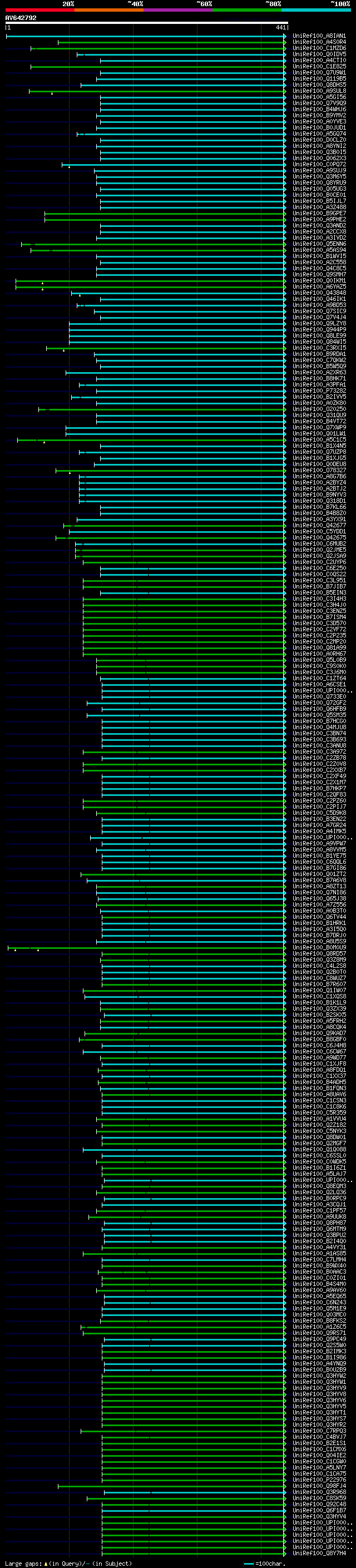Screen dimensions: 356x1568
Task: Click the UniRef100_C7RPQ3 label
Action: pos(319,1431)
